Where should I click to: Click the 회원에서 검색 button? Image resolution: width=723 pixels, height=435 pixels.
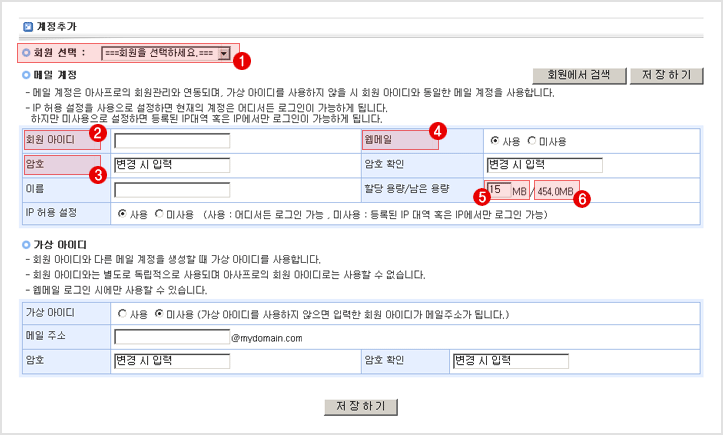click(579, 76)
